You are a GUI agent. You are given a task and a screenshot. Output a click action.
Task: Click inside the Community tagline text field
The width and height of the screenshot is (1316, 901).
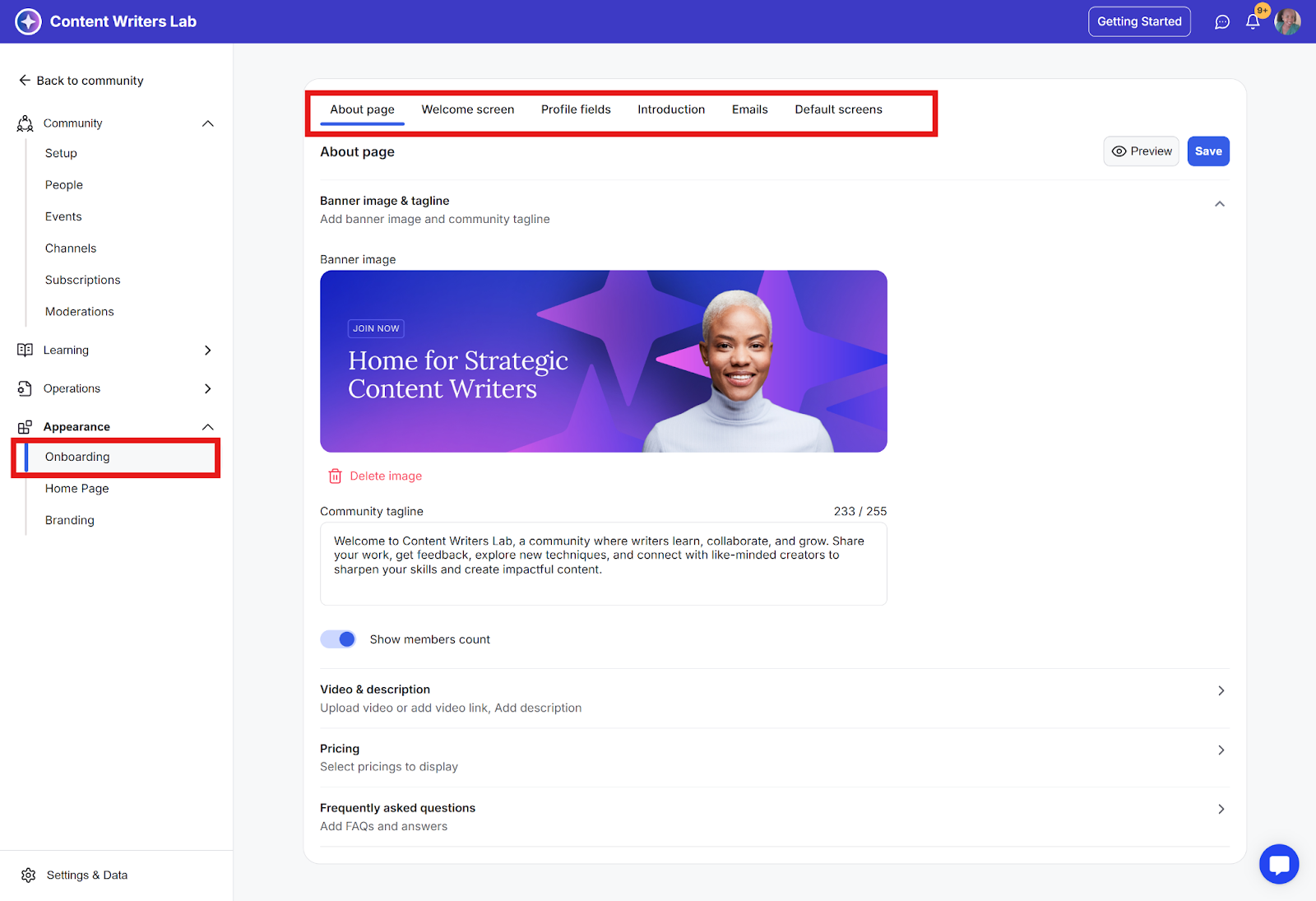[x=604, y=564]
